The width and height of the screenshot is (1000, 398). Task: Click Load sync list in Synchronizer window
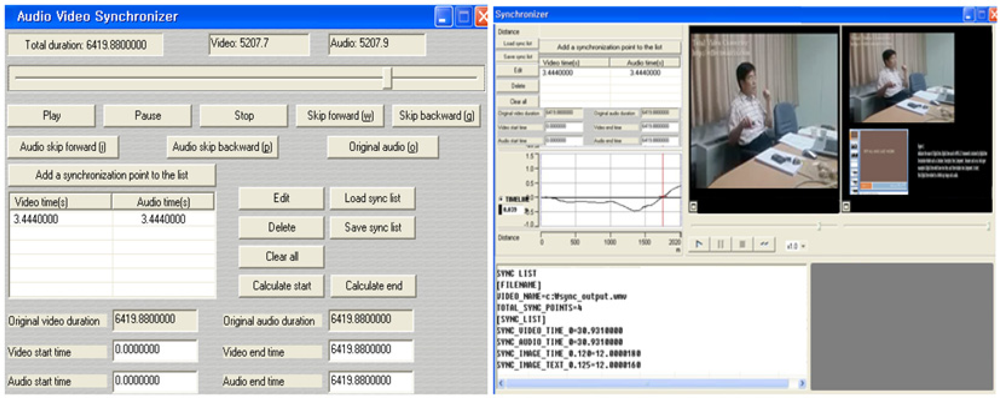pyautogui.click(x=518, y=43)
